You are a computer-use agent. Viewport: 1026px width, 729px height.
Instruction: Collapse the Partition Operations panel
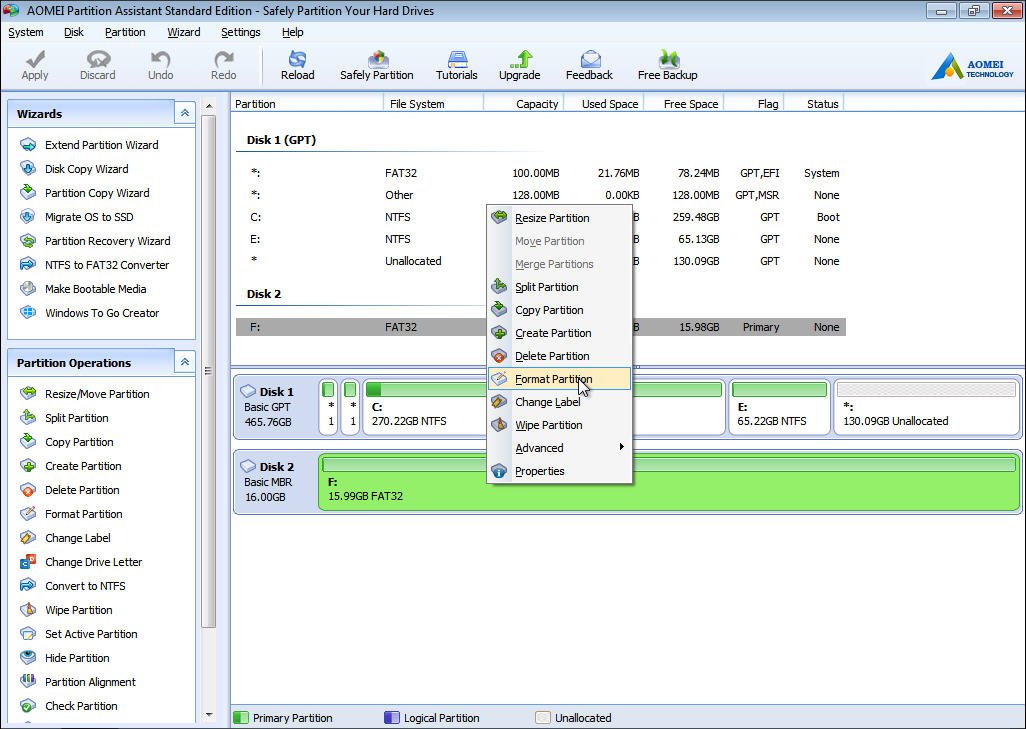point(184,362)
